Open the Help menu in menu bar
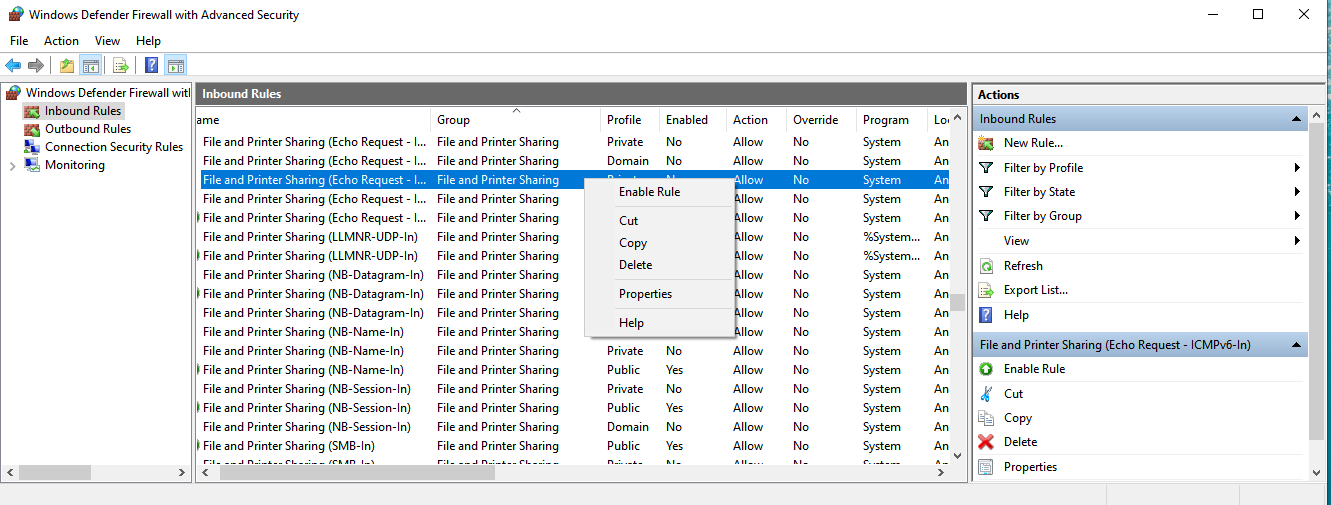 (148, 41)
